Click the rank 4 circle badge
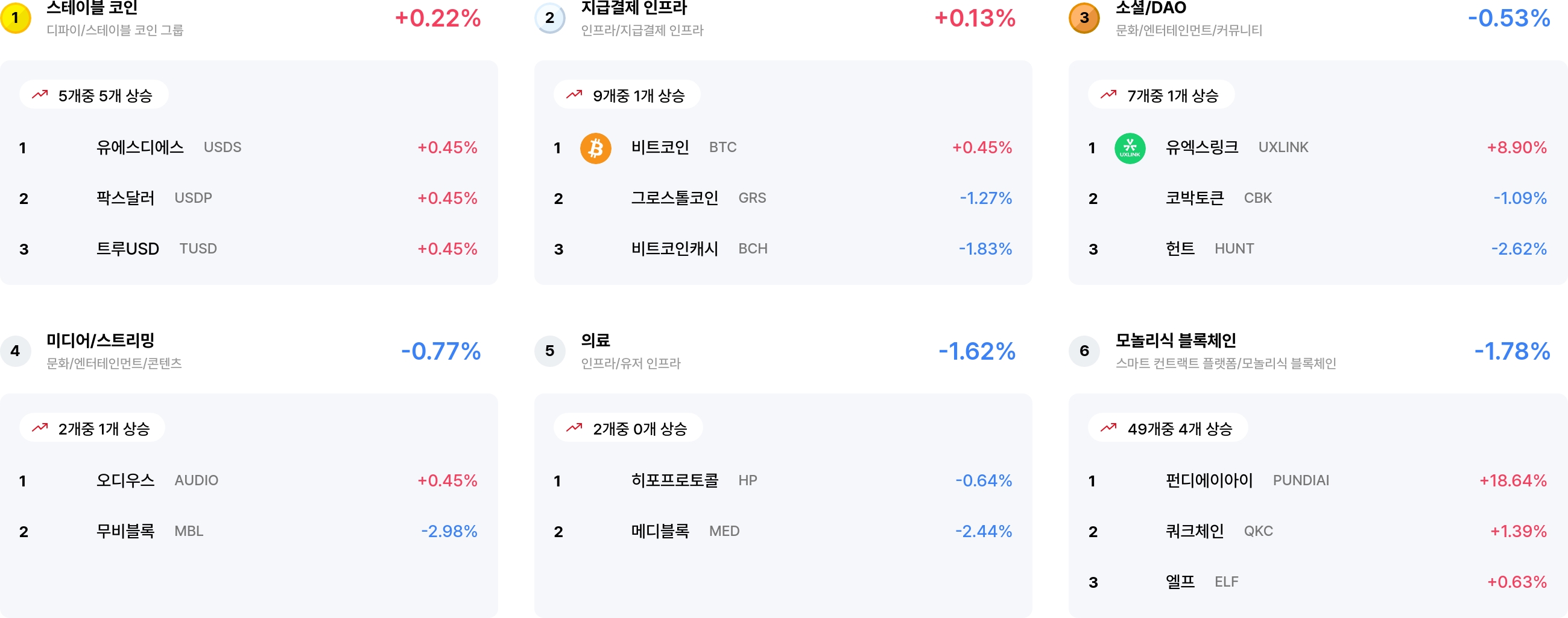This screenshot has width=1568, height=618. [15, 351]
